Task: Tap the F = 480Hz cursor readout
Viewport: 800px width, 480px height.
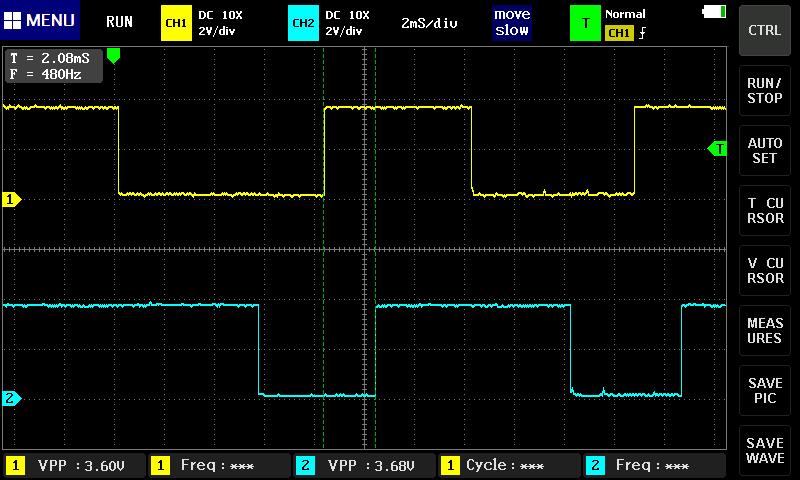Action: (46, 74)
